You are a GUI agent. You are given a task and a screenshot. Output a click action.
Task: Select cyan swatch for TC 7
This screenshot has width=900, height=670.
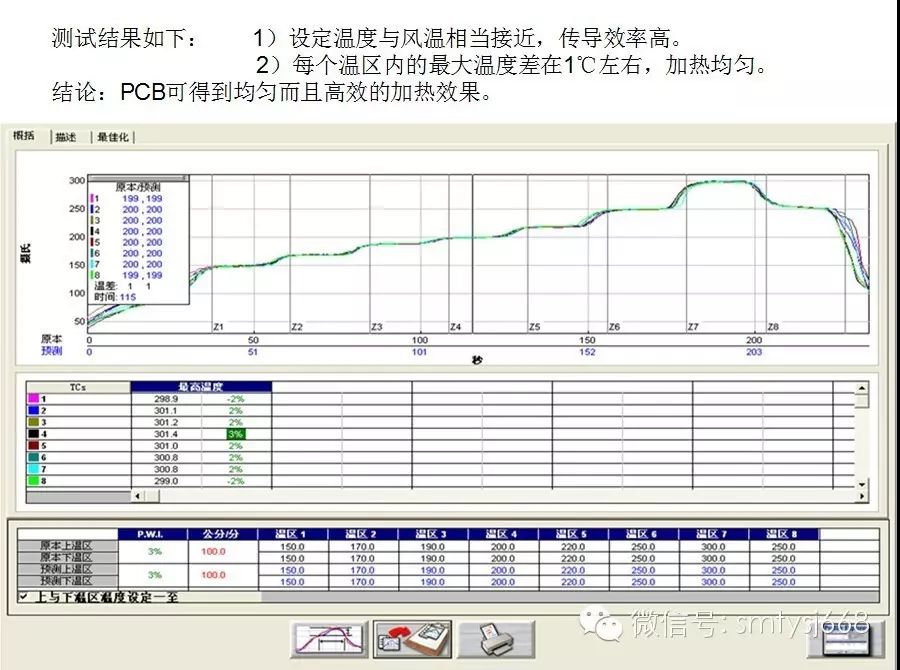[33, 469]
